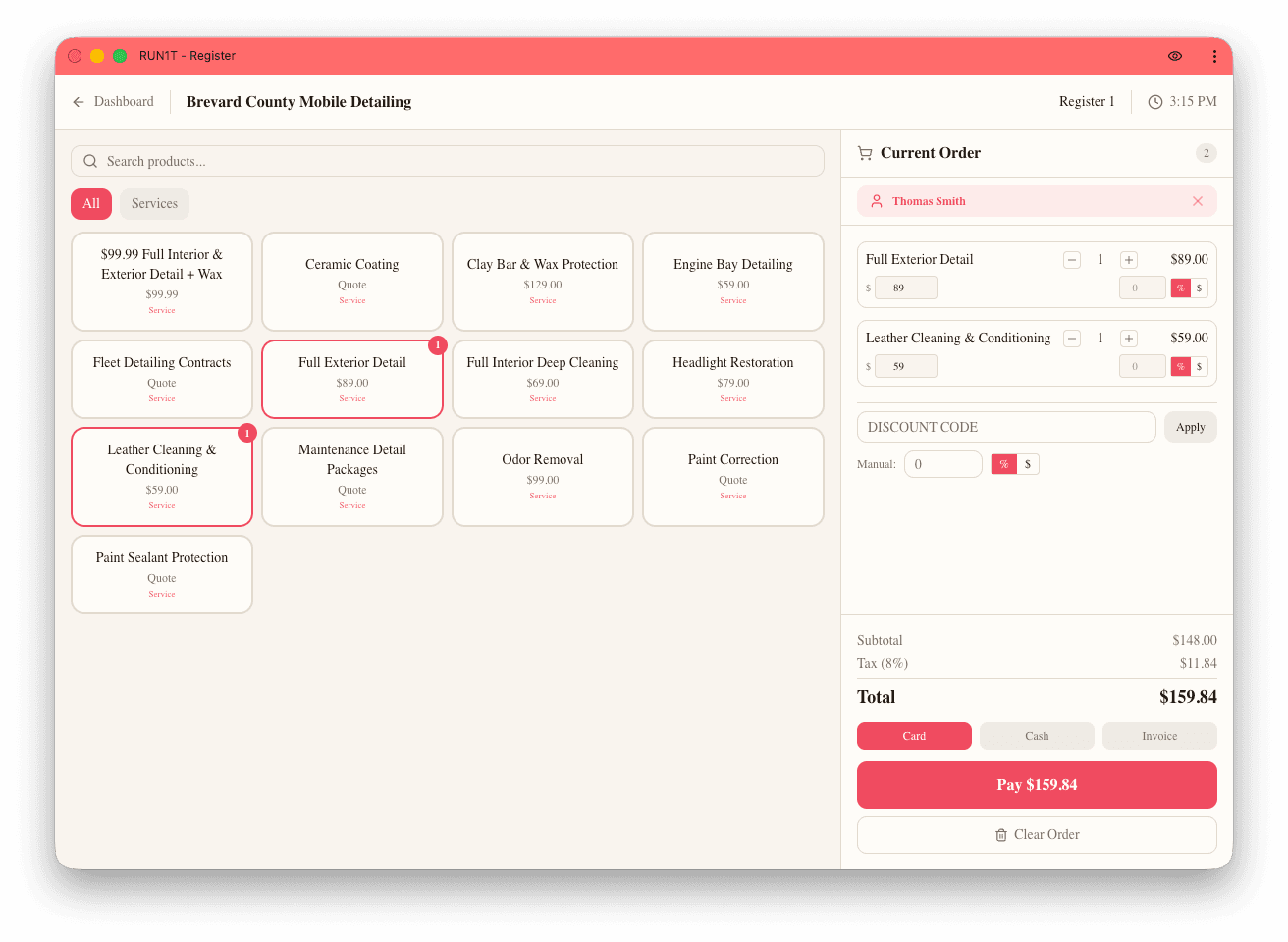Click the back arrow to Dashboard

[x=79, y=102]
